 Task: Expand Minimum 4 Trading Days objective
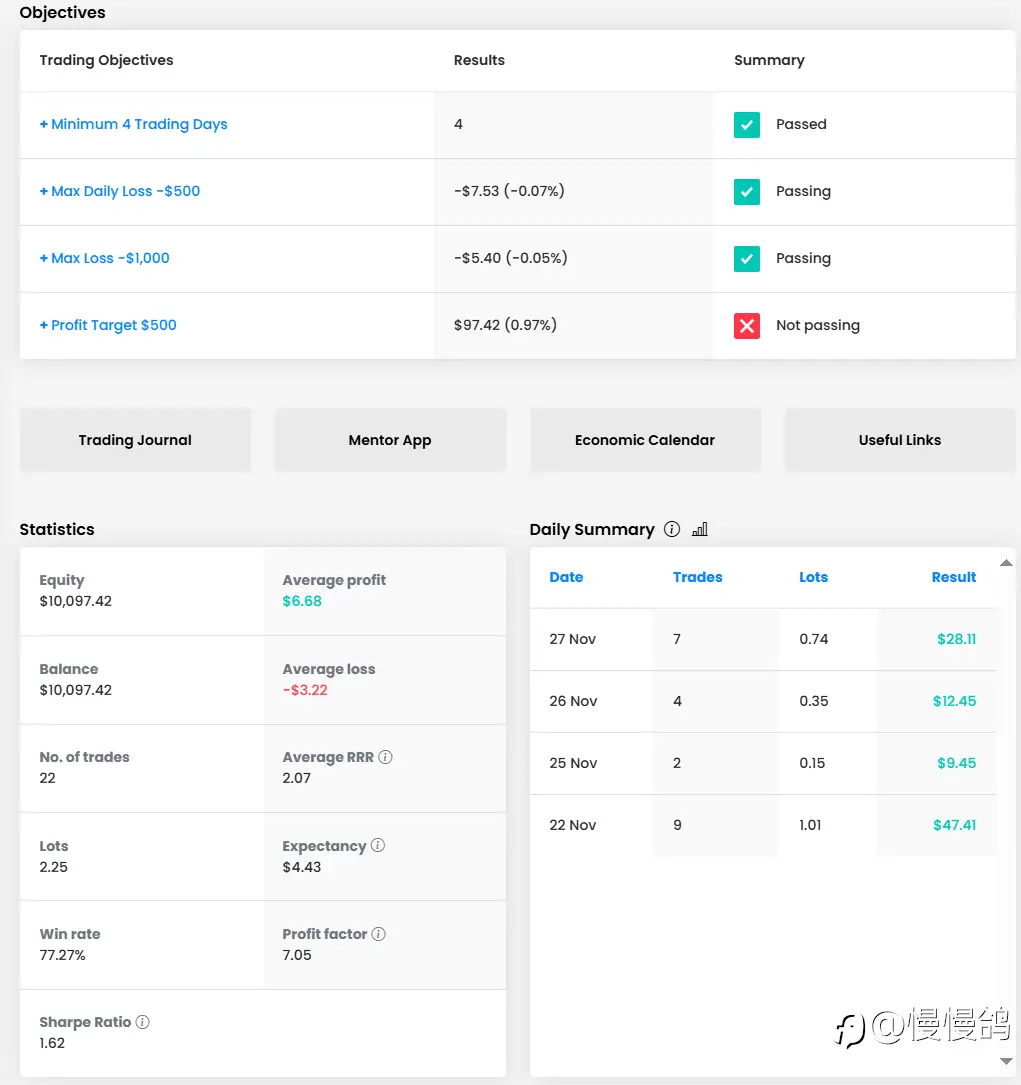[134, 125]
